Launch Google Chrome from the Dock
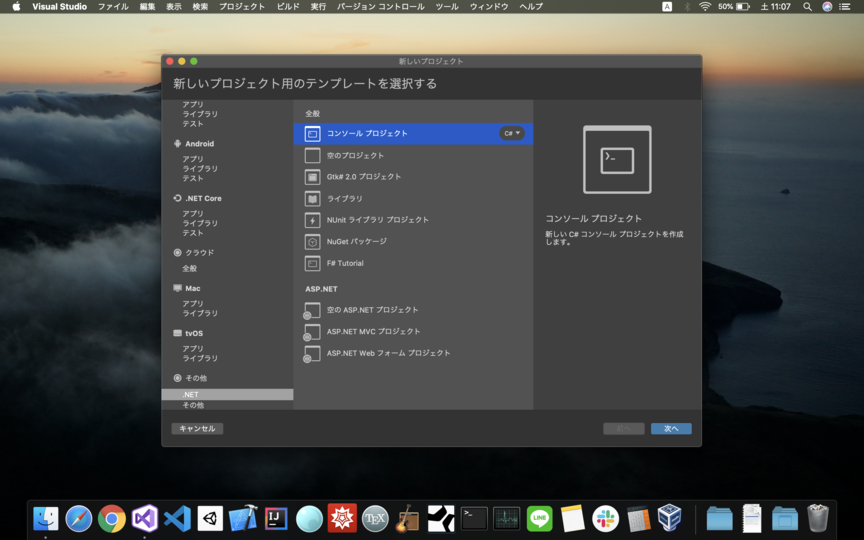The image size is (864, 540). click(x=111, y=519)
